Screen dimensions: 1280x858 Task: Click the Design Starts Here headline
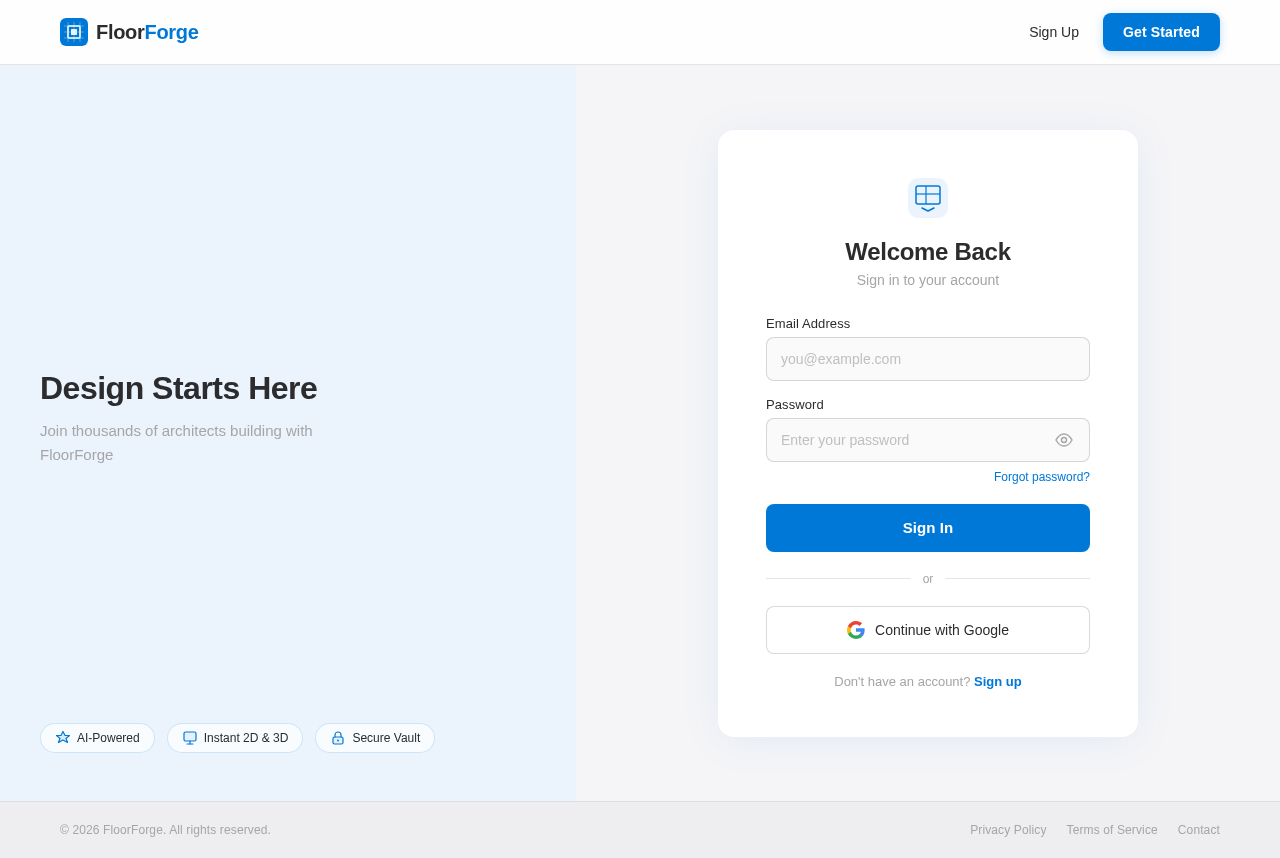[x=179, y=388]
